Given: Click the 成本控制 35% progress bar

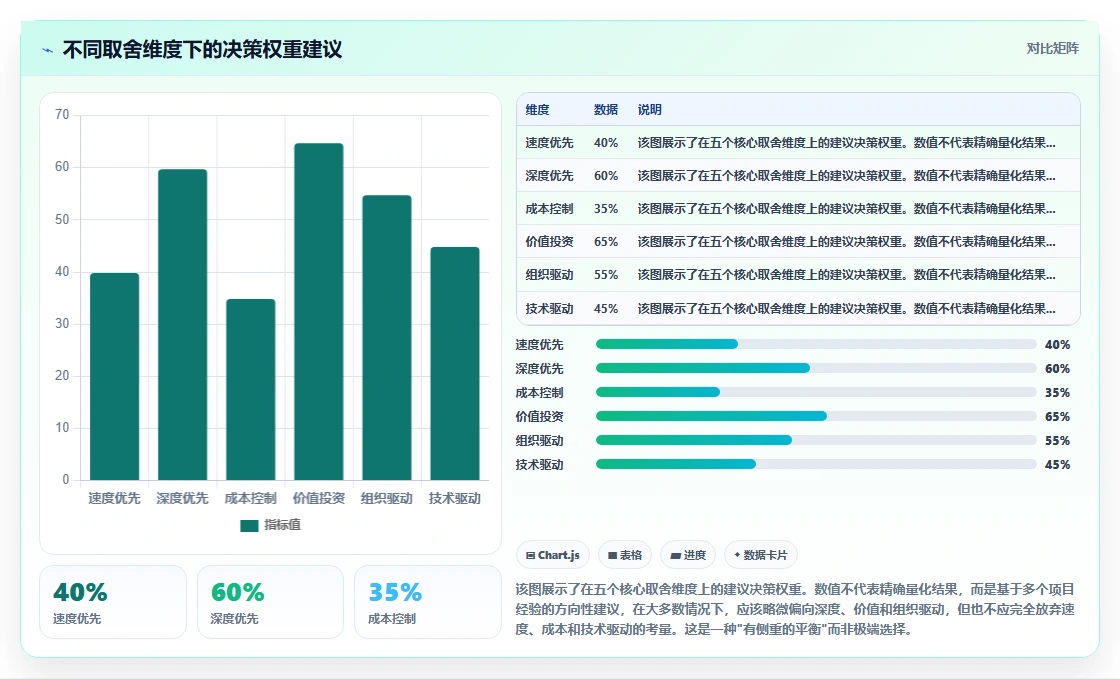Looking at the screenshot, I should (816, 392).
